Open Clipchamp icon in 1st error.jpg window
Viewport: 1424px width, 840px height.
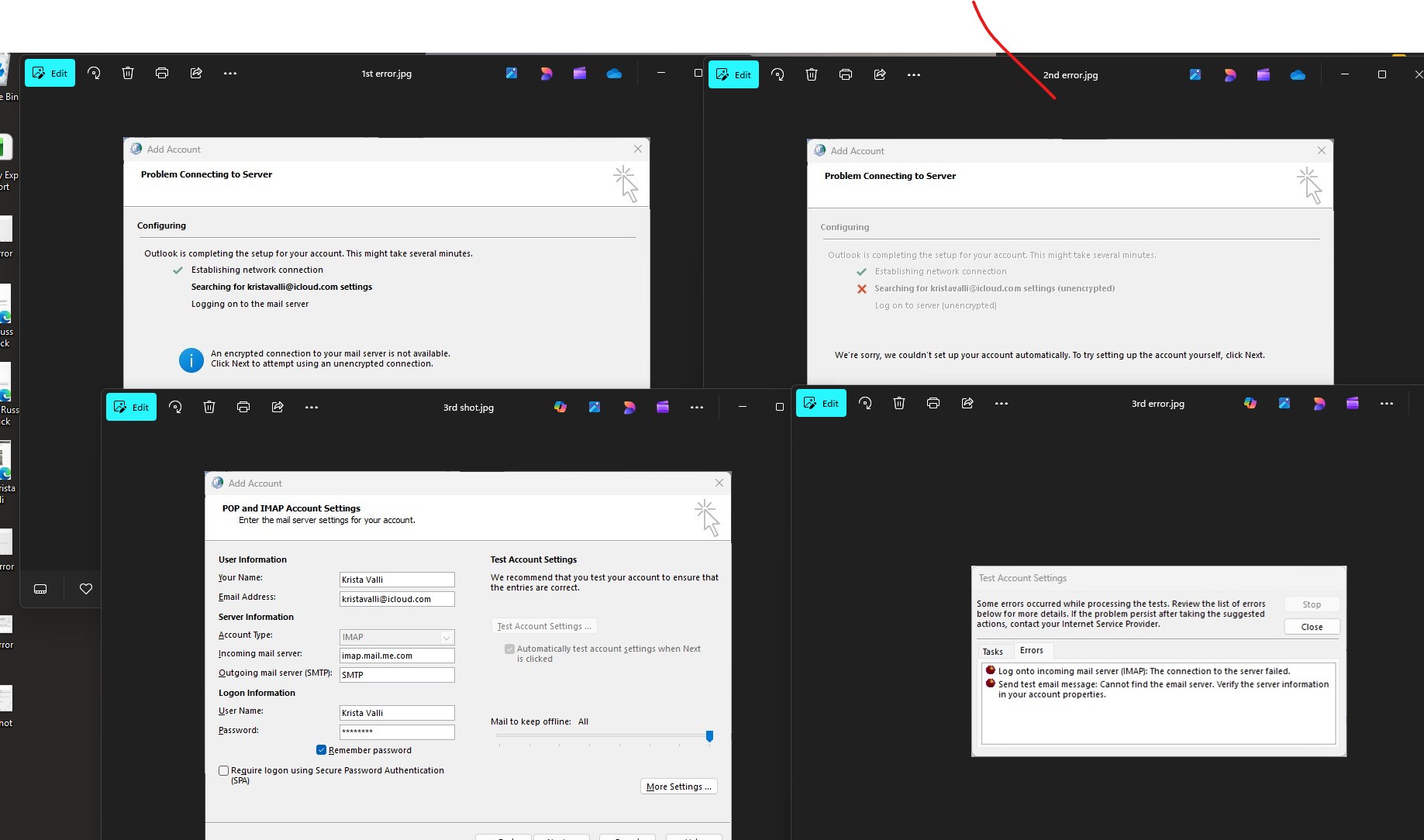[x=580, y=73]
